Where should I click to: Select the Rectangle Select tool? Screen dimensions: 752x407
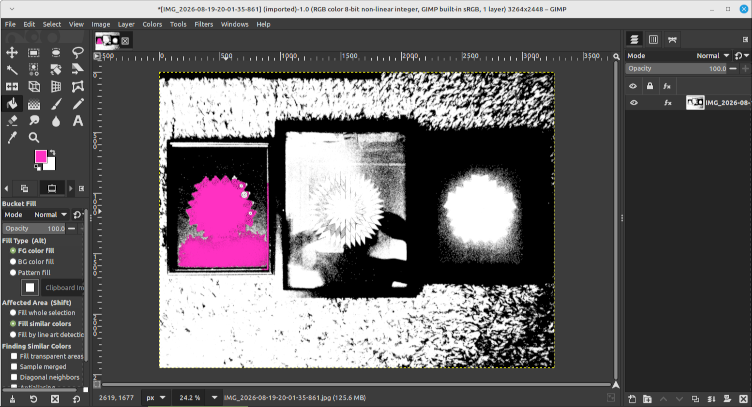34,52
